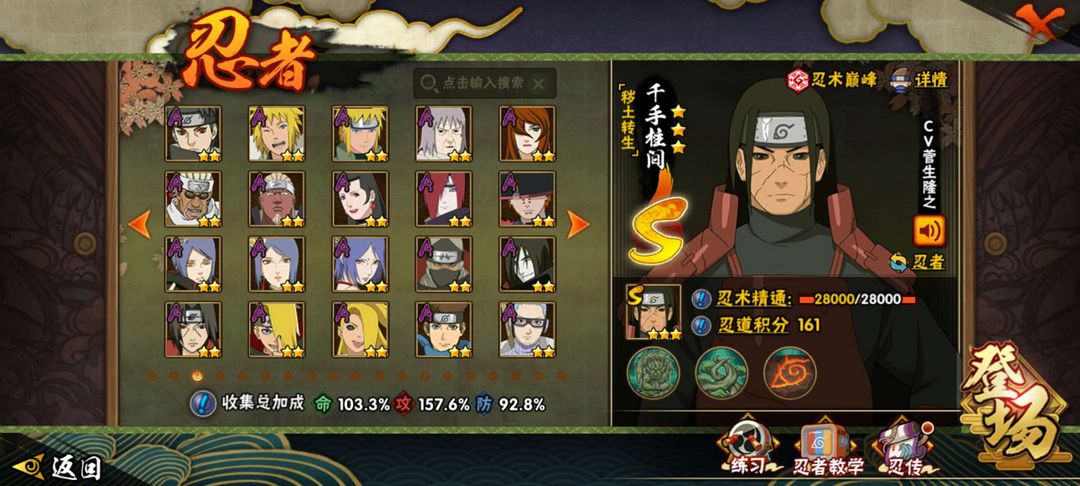Viewport: 1080px width, 486px height.
Task: Toggle the 忍者 swap button
Action: (917, 262)
